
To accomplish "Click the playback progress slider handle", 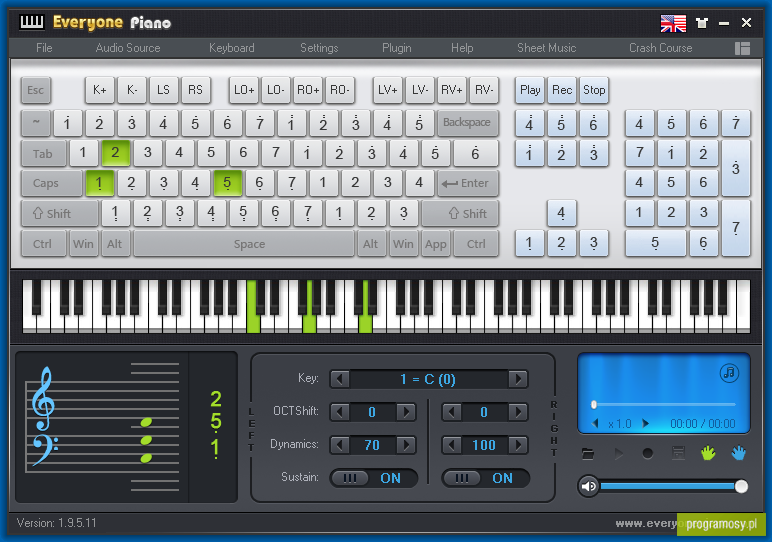I will point(594,405).
